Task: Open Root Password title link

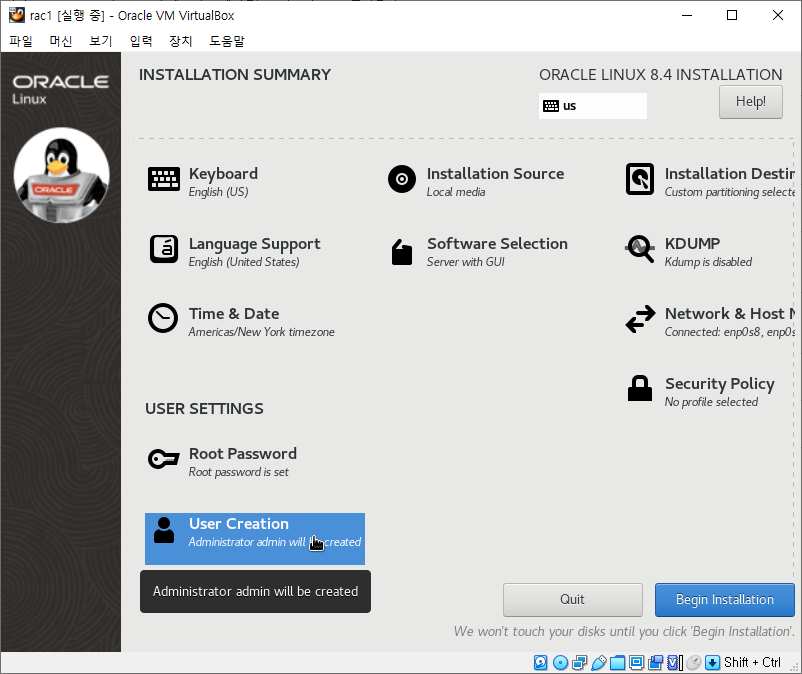Action: 243,454
